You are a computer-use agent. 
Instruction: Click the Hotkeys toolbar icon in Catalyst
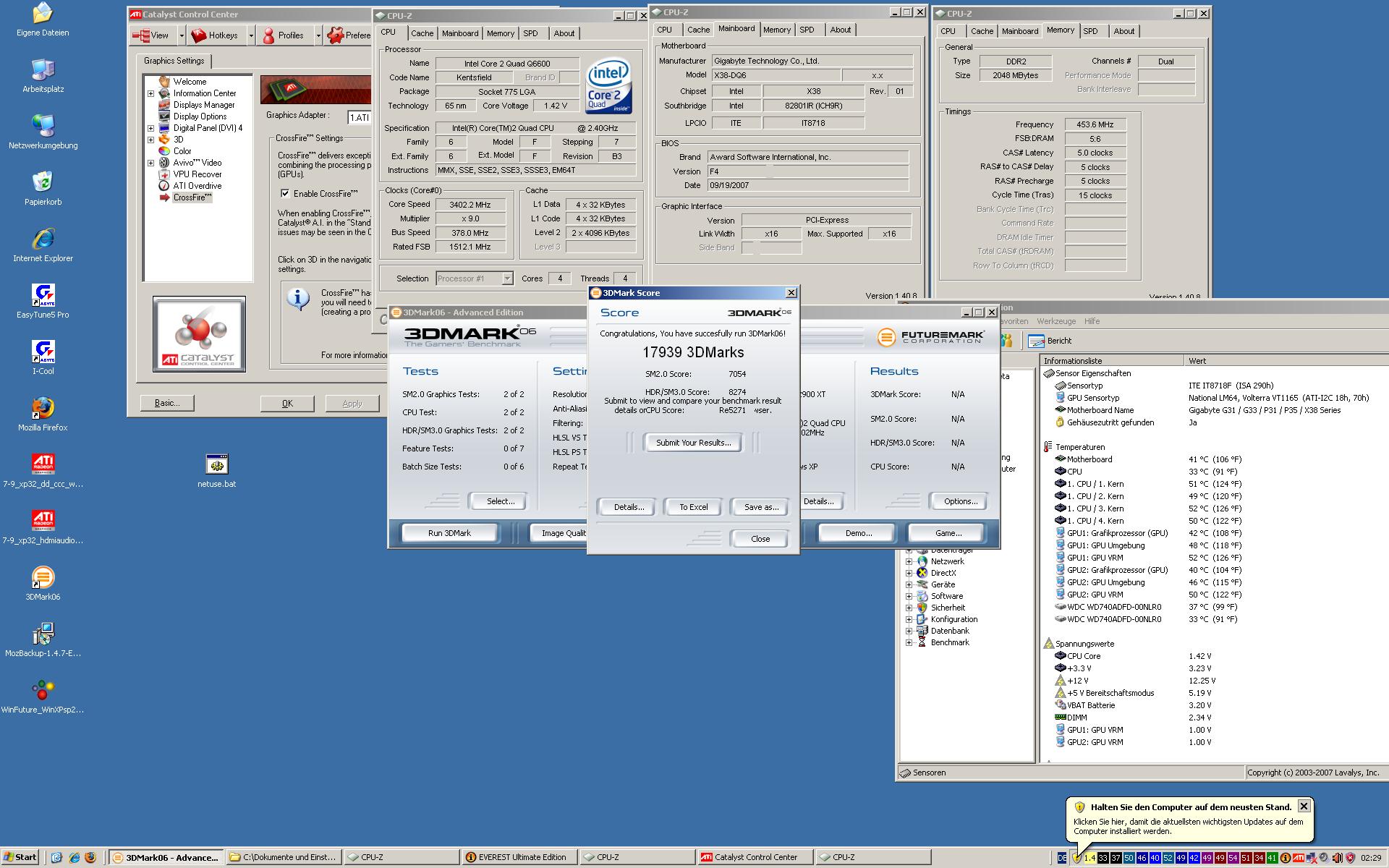(x=198, y=35)
